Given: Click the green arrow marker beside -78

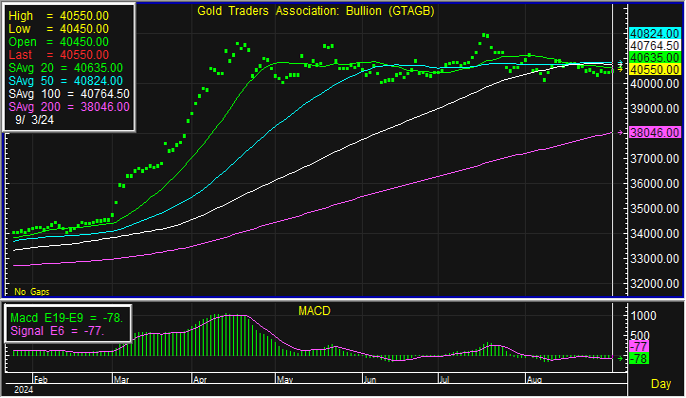Looking at the screenshot, I should [x=620, y=359].
